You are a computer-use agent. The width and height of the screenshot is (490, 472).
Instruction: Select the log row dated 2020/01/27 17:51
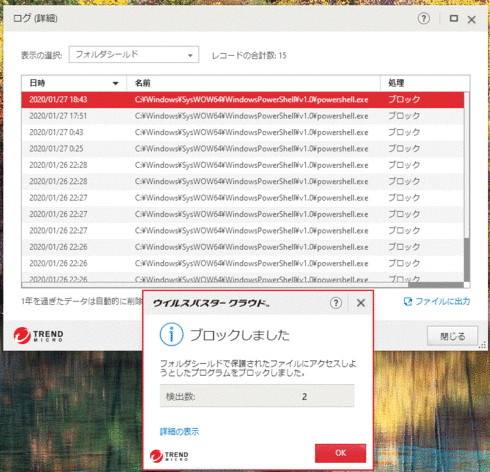pyautogui.click(x=243, y=116)
